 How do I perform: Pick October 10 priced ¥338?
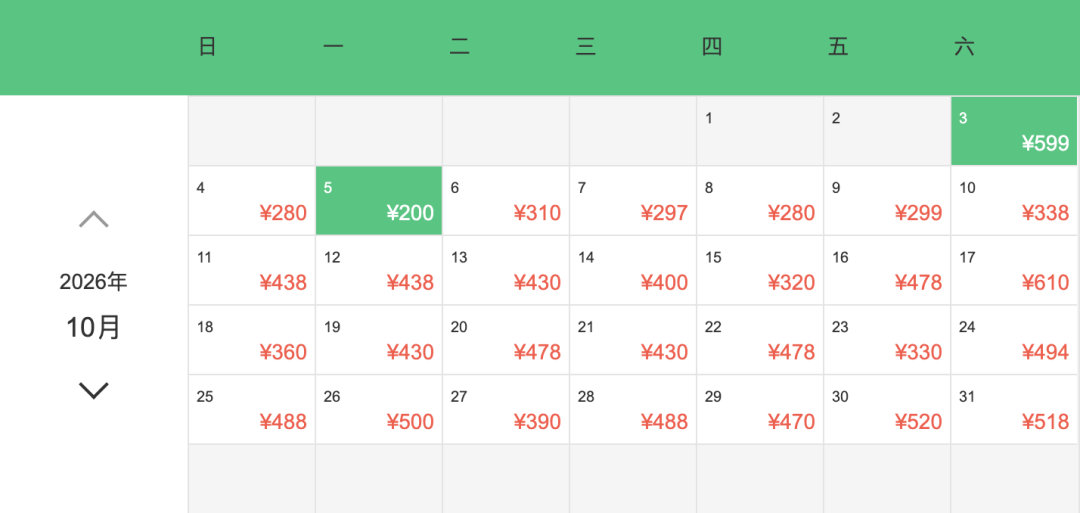(1014, 200)
